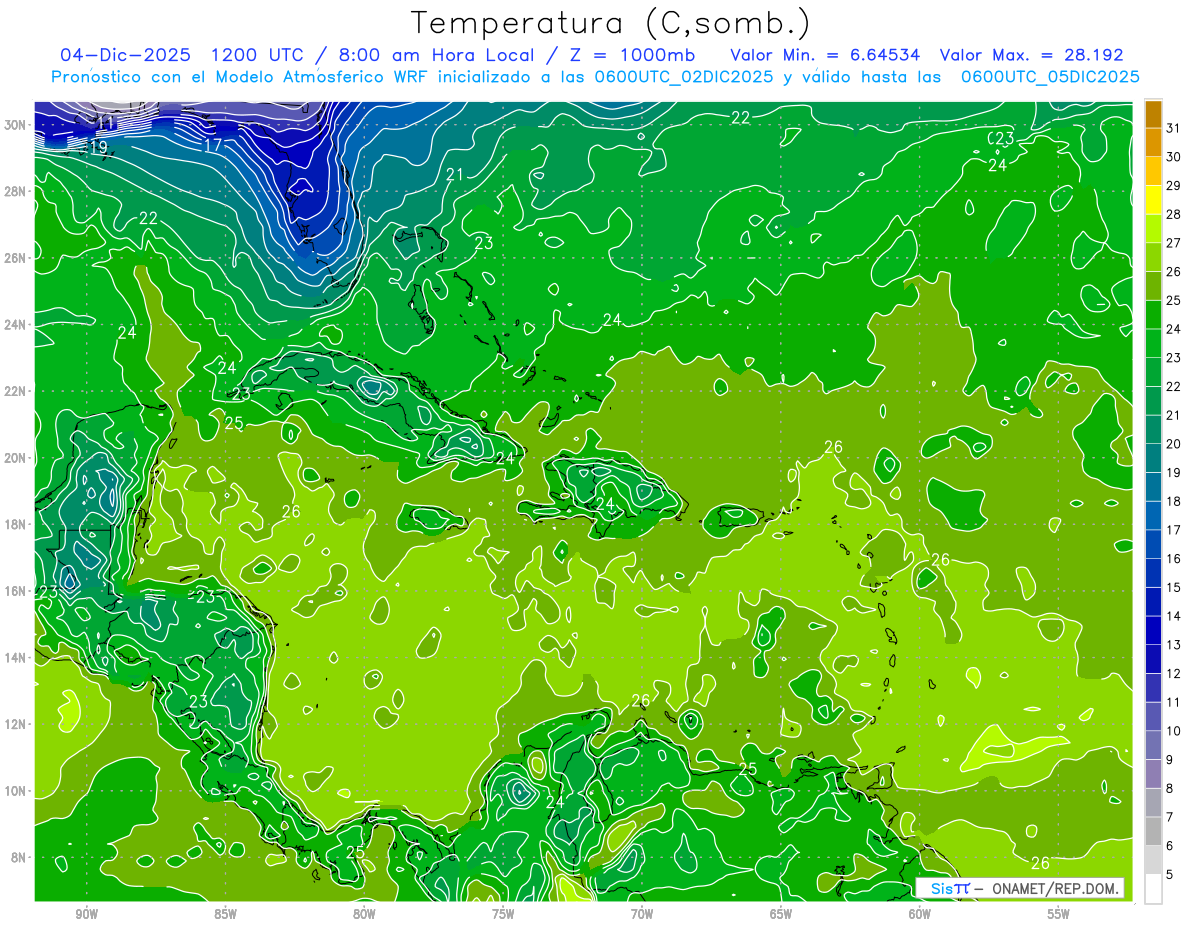Click the "70W" longitude axis label
The height and width of the screenshot is (927, 1200).
(x=642, y=915)
